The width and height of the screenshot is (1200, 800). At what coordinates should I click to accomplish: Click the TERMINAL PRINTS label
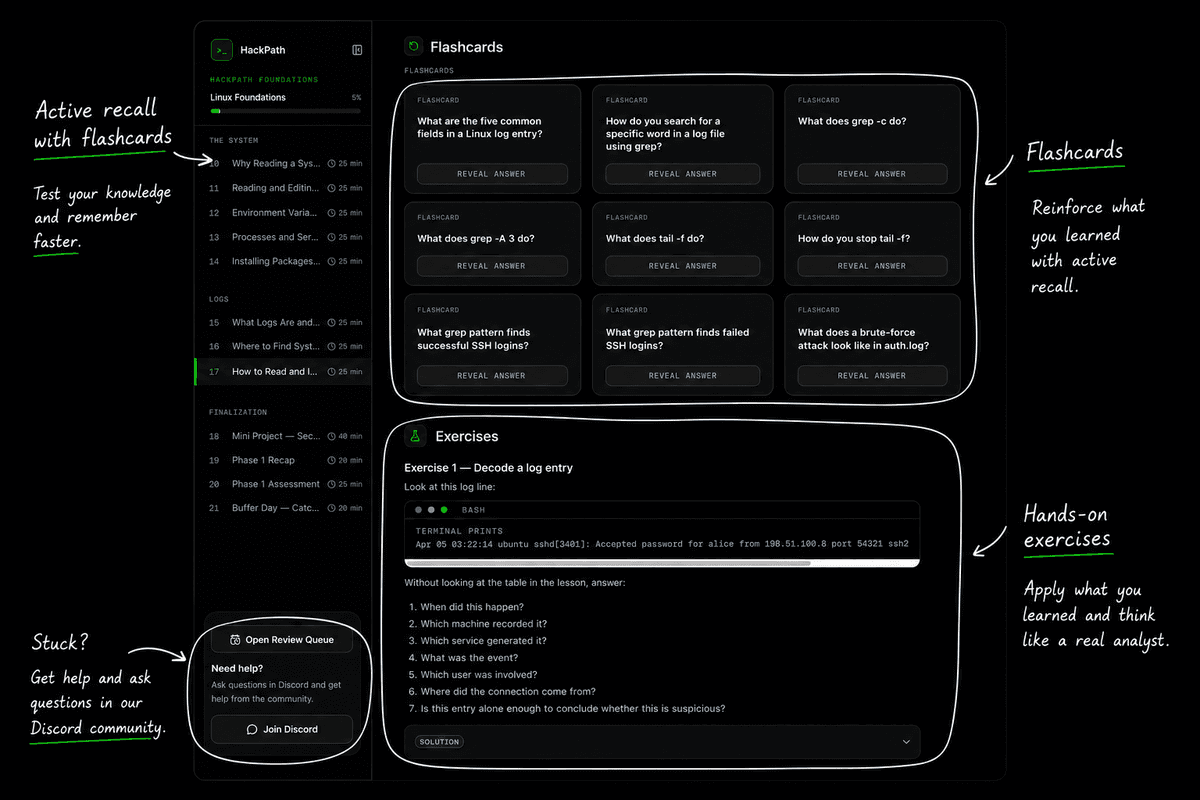coord(459,531)
